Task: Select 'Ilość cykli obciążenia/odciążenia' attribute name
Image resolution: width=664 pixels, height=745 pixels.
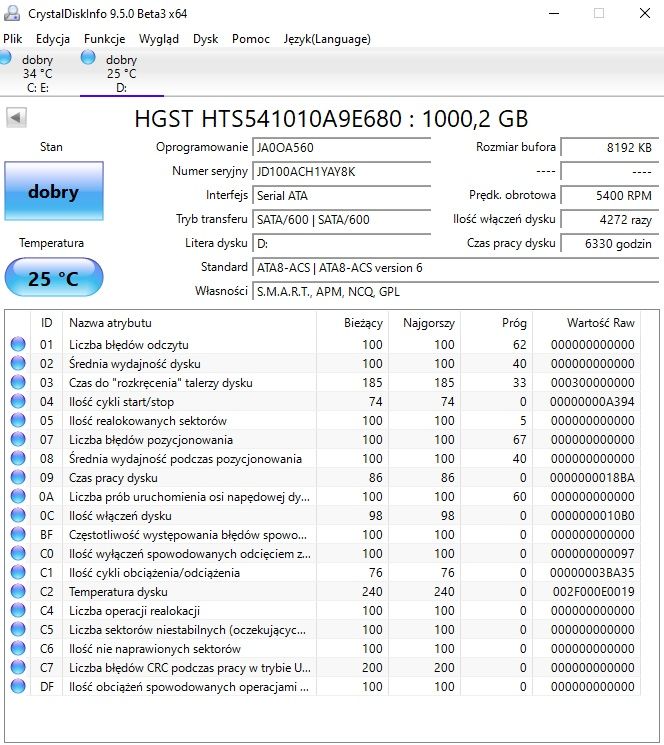Action: [x=154, y=573]
